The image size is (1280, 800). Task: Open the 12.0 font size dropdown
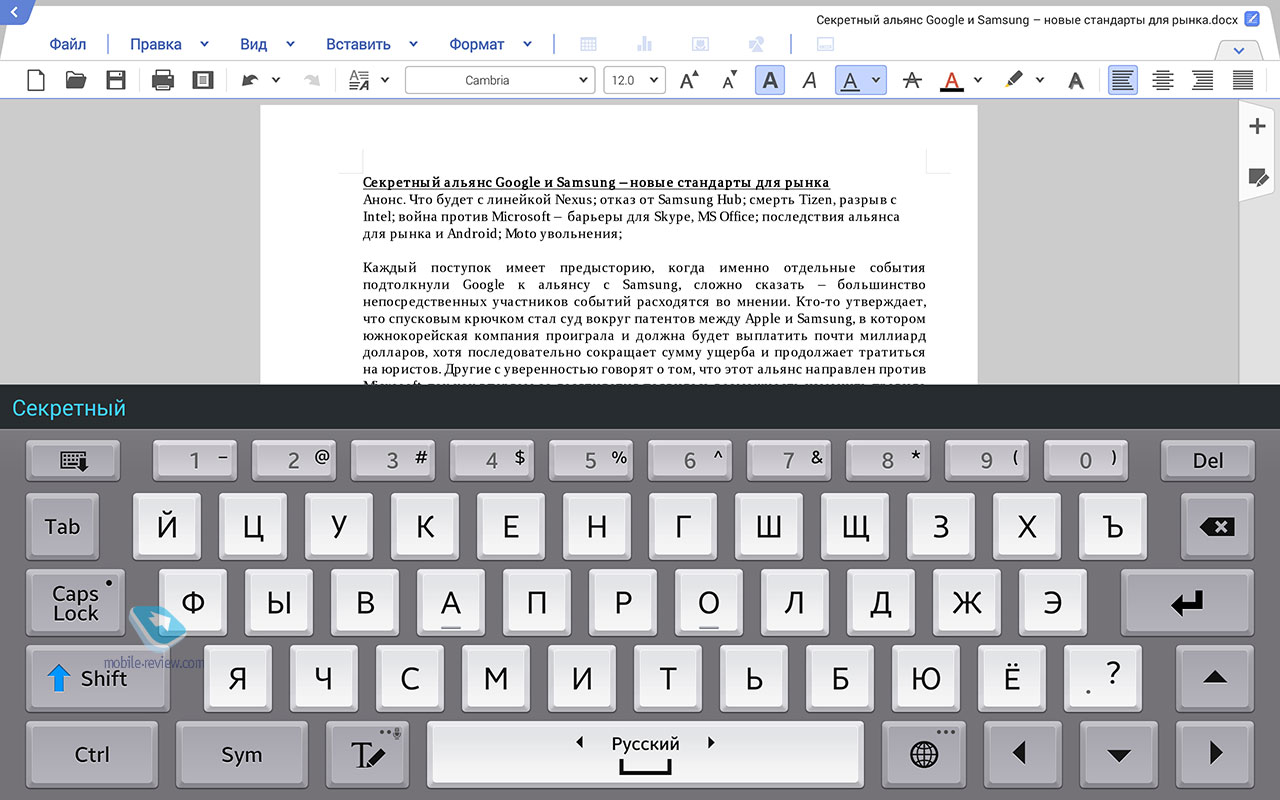(x=634, y=80)
